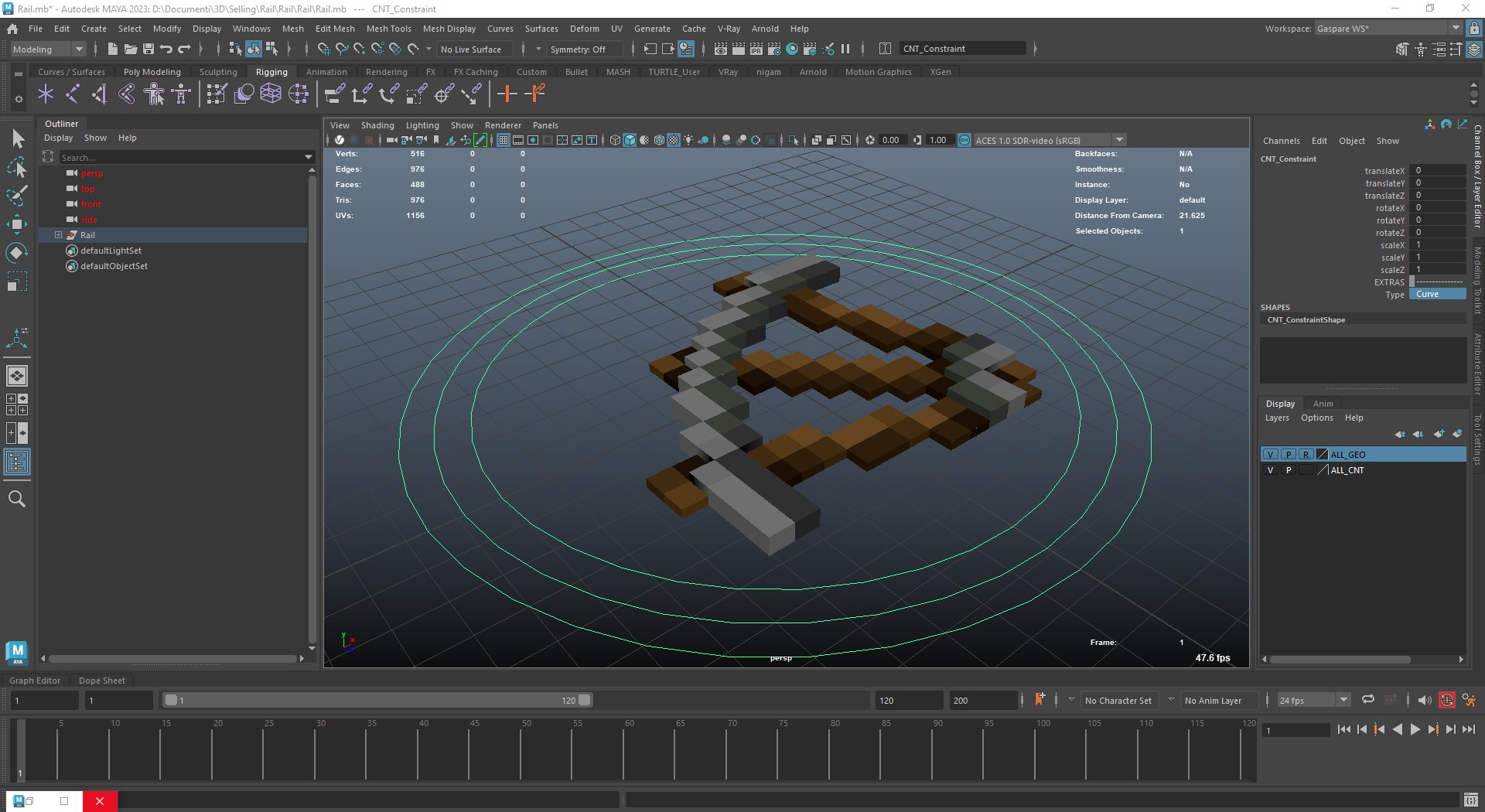Open the viewport Shading menu
The width and height of the screenshot is (1485, 812).
pos(377,125)
